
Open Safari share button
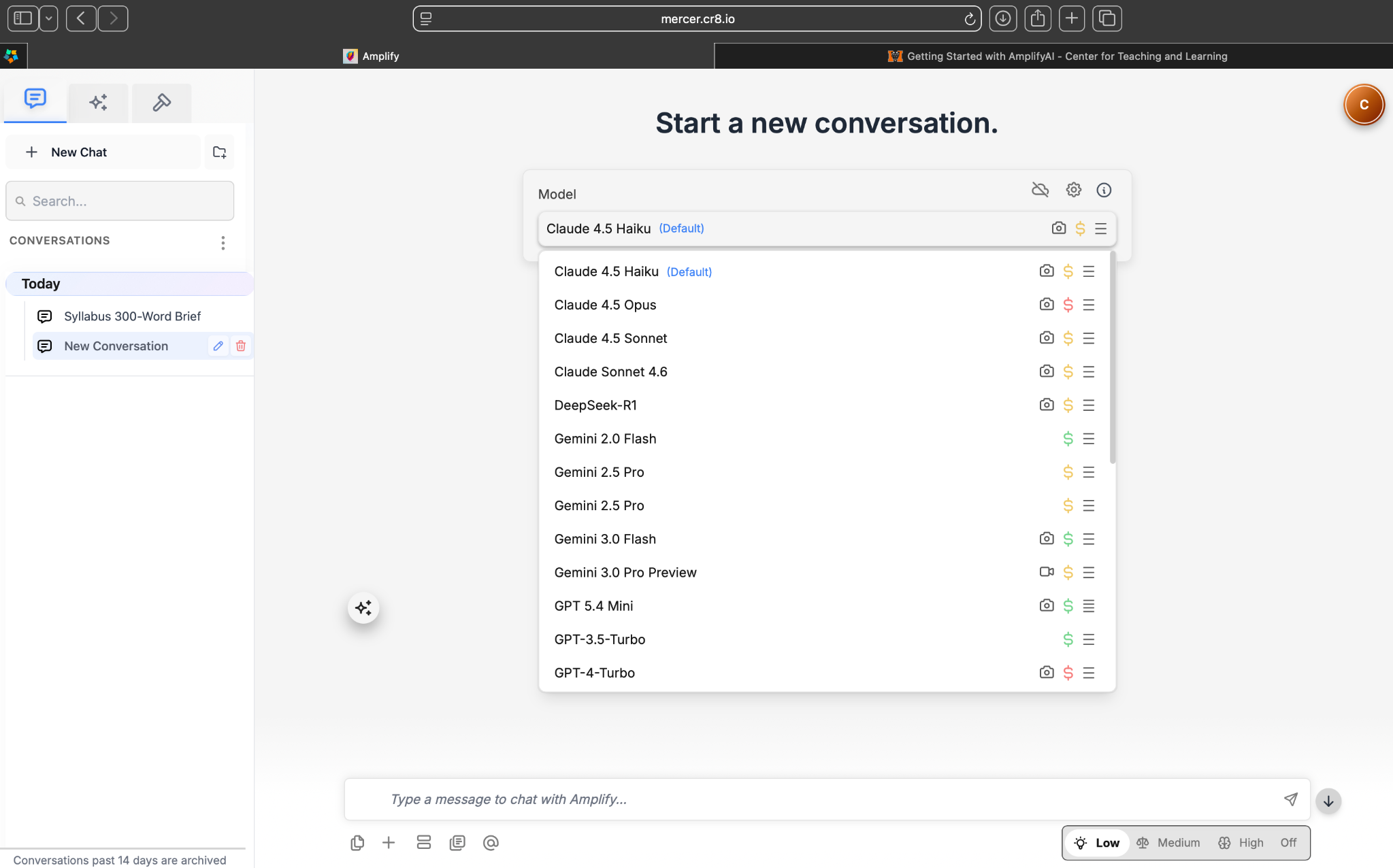tap(1038, 18)
